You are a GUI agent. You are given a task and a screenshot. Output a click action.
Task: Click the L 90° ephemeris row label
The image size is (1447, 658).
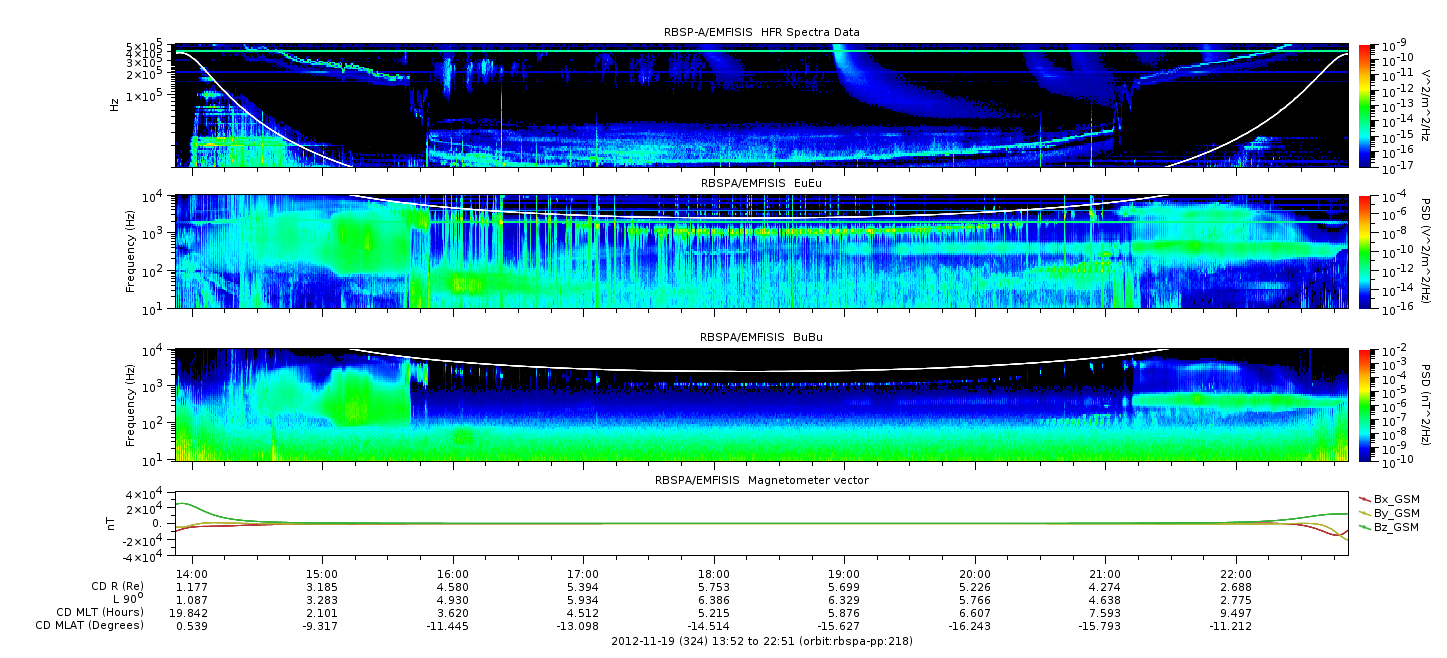[x=126, y=598]
